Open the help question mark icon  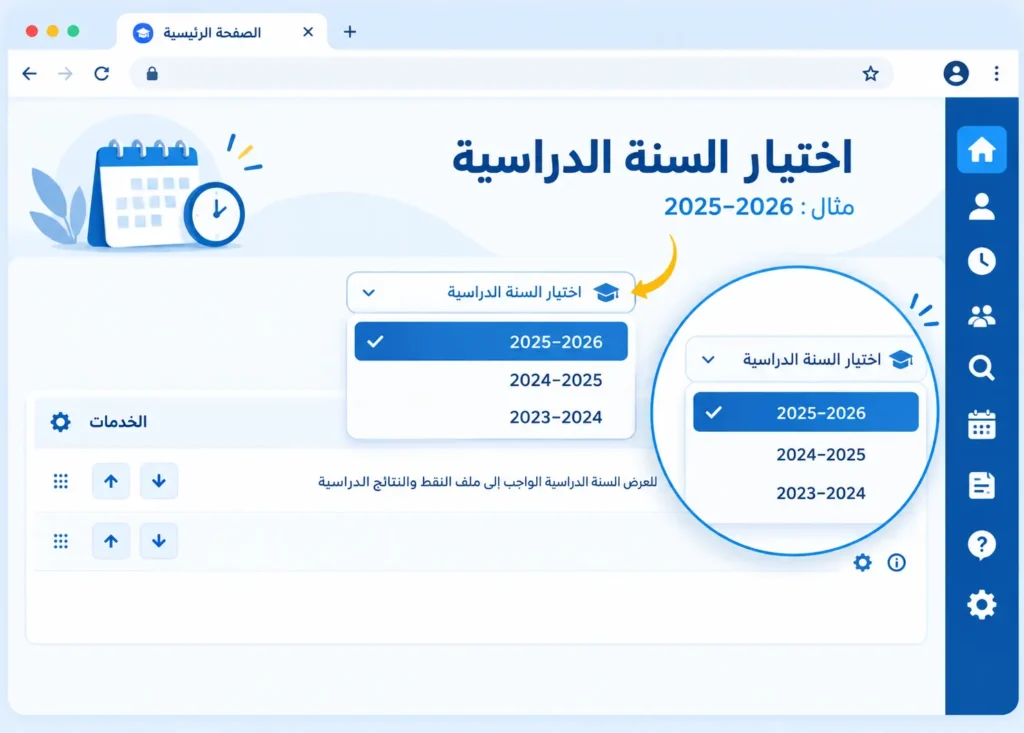[982, 545]
